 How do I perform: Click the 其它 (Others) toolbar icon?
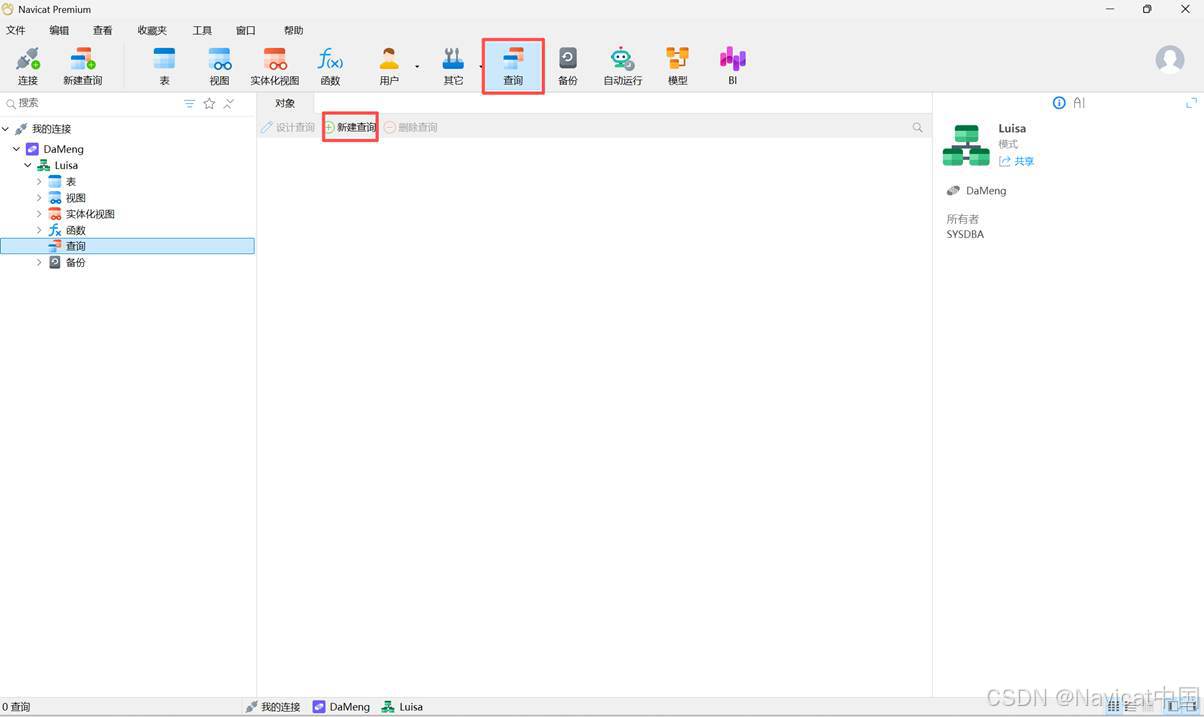(453, 66)
